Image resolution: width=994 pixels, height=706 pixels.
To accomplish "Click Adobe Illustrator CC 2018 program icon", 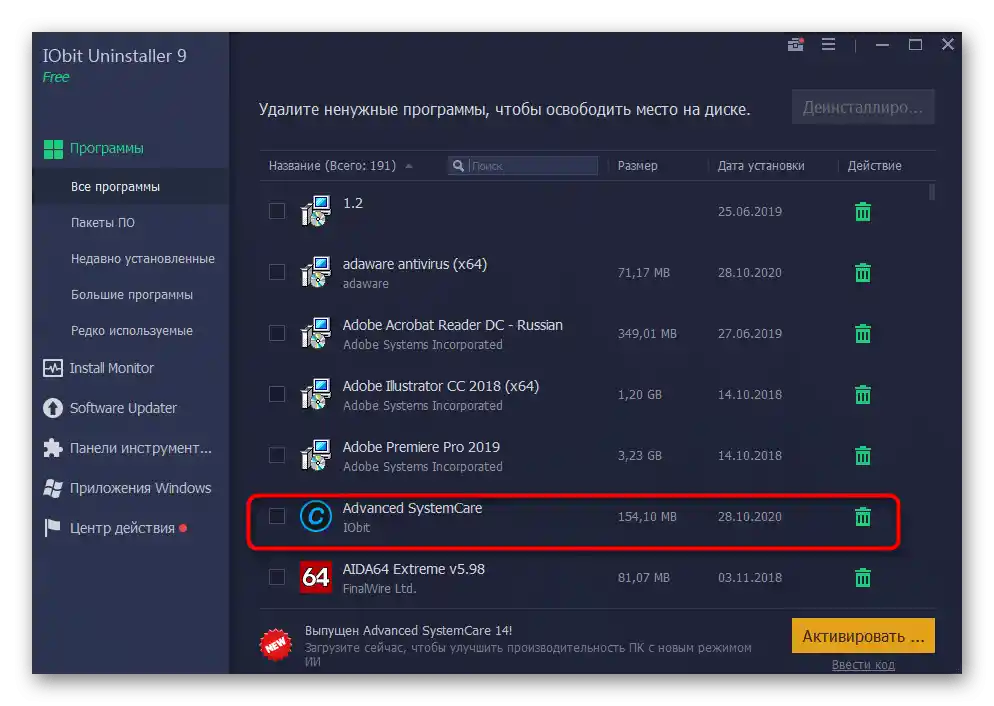I will coord(315,394).
